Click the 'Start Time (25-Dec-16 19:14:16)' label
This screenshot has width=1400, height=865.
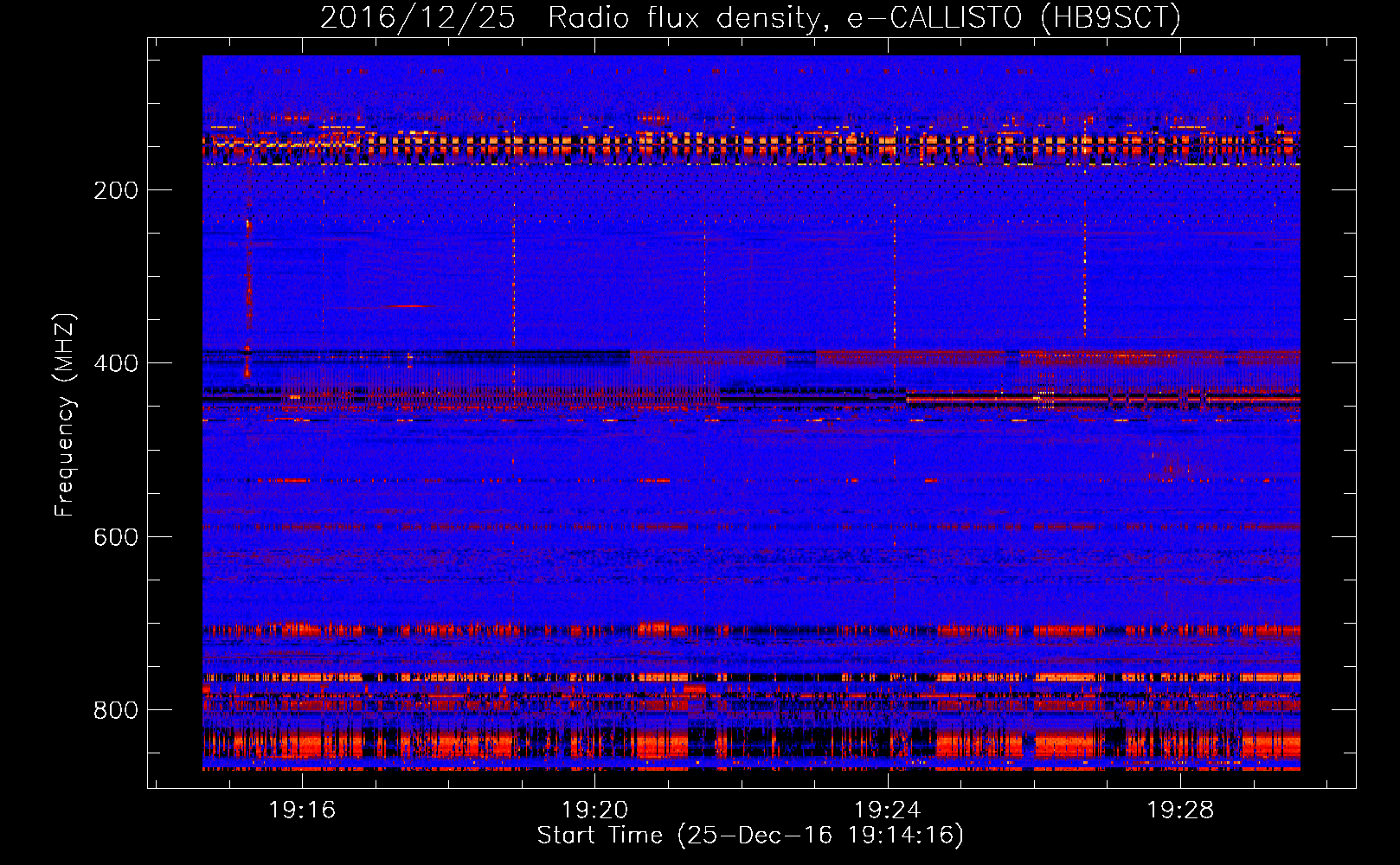click(x=750, y=836)
